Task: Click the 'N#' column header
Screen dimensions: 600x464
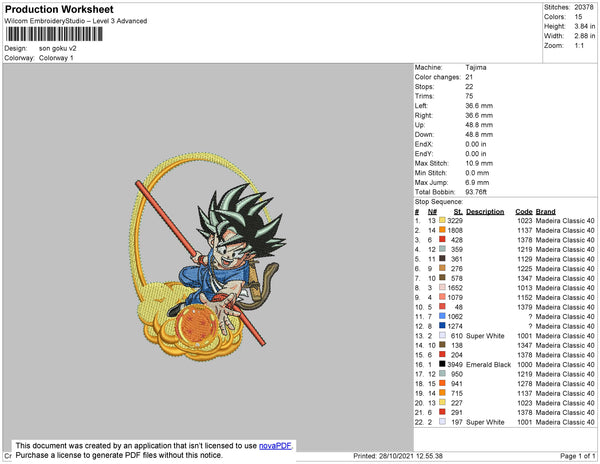Action: (432, 212)
